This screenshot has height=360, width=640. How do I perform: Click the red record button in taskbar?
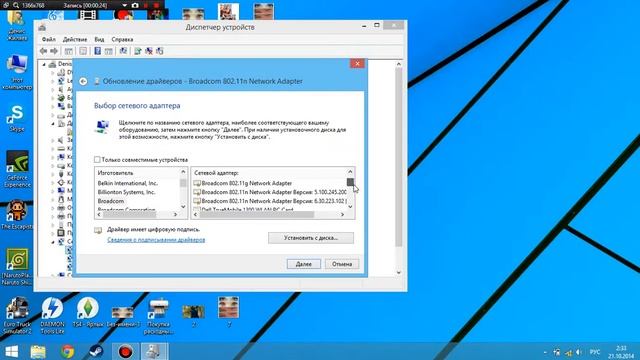(x=125, y=351)
